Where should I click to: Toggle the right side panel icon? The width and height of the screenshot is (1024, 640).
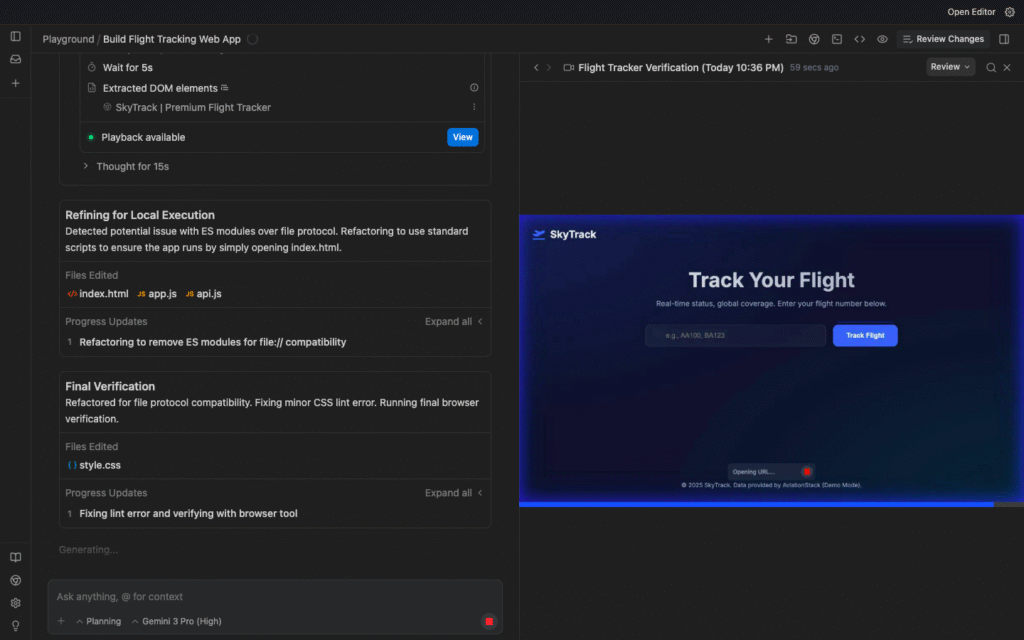click(1004, 39)
